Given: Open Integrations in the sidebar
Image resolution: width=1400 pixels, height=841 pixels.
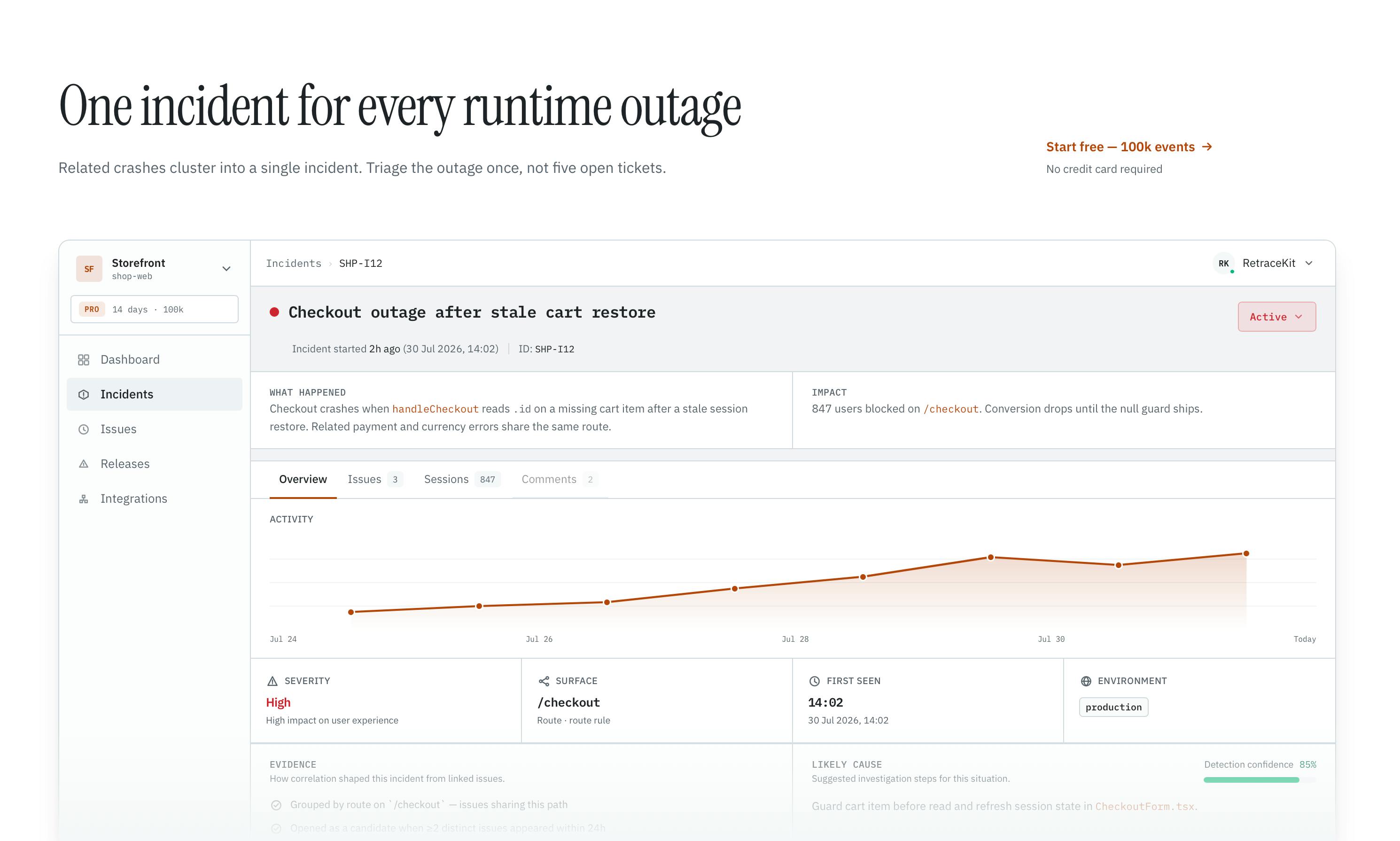Looking at the screenshot, I should (154, 498).
